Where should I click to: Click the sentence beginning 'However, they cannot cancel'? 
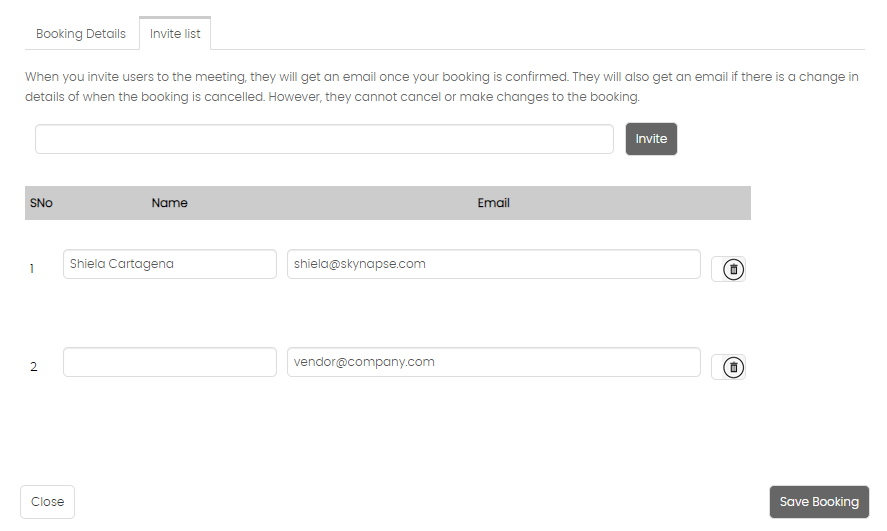[454, 97]
